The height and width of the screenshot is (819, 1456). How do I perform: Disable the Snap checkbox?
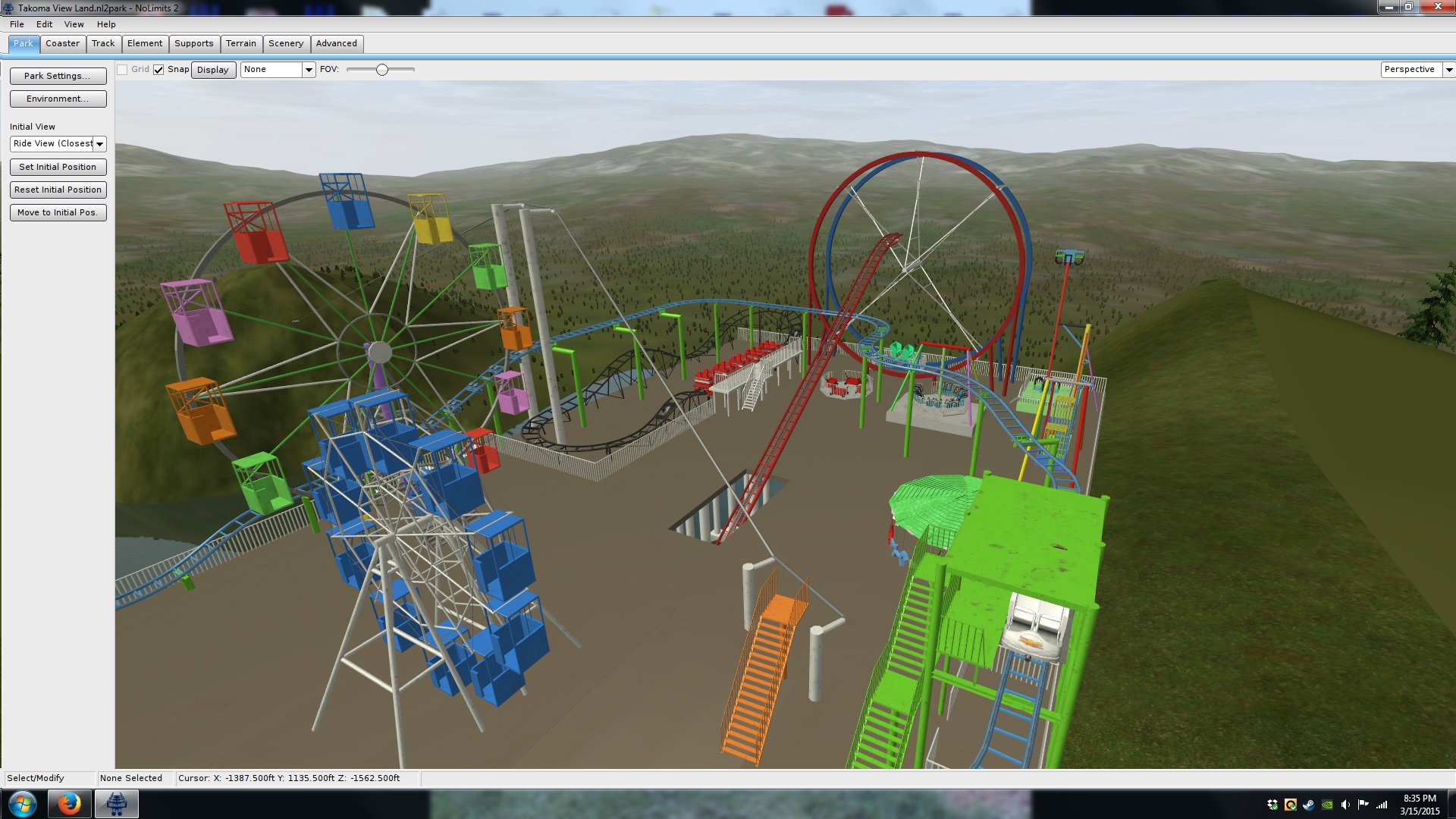(x=158, y=70)
